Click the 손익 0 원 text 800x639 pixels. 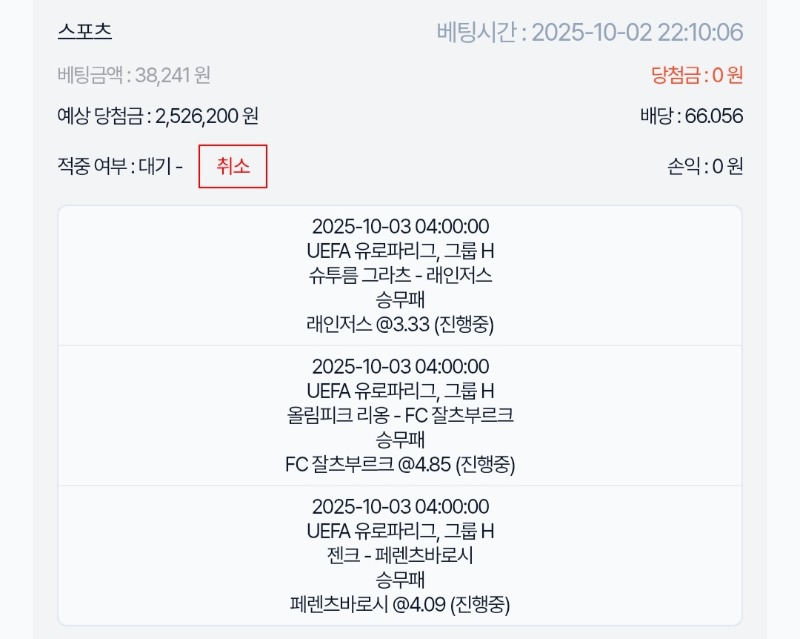coord(705,167)
